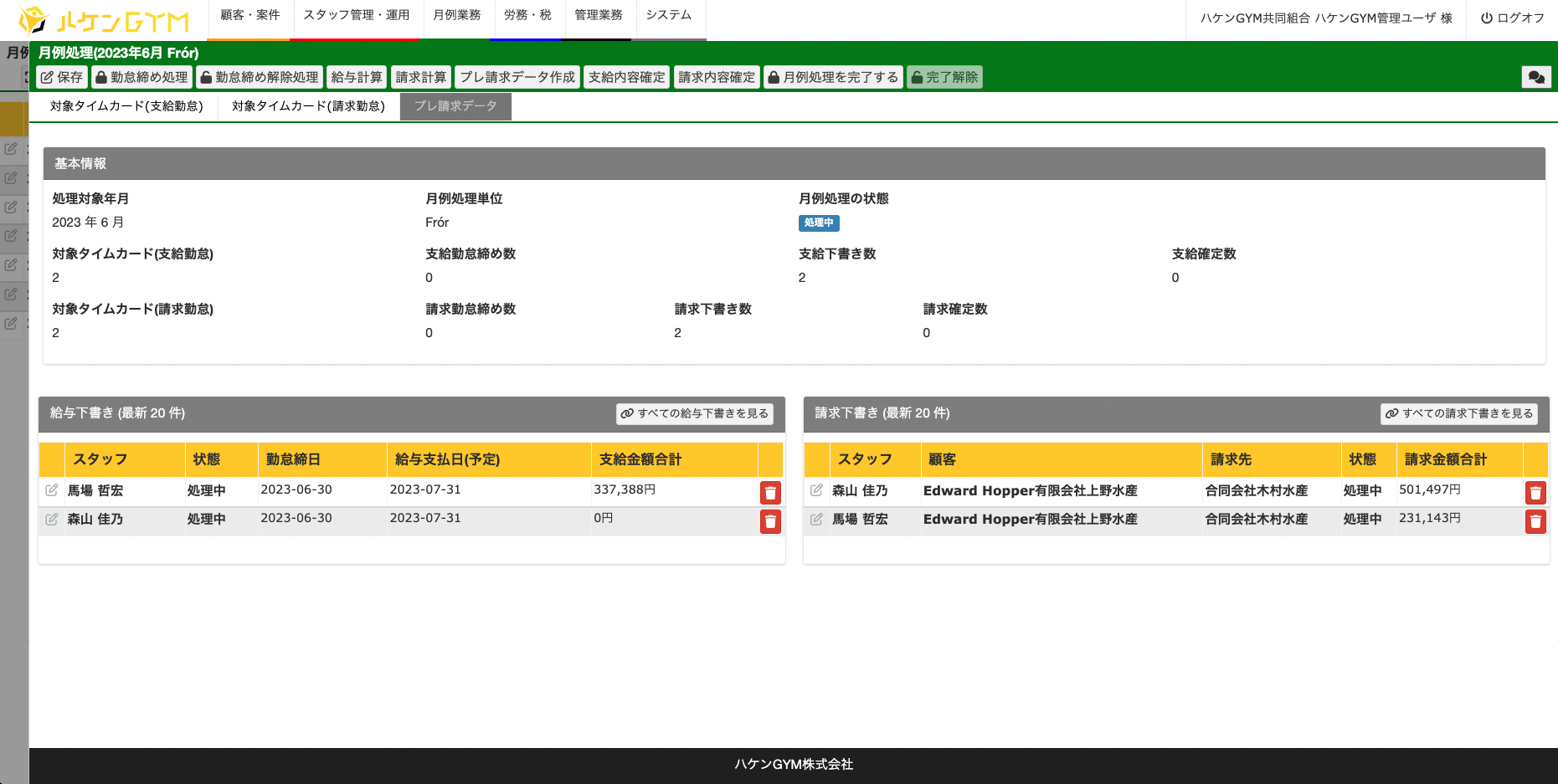
Task: Click 月例処理を完了する
Action: [x=833, y=77]
